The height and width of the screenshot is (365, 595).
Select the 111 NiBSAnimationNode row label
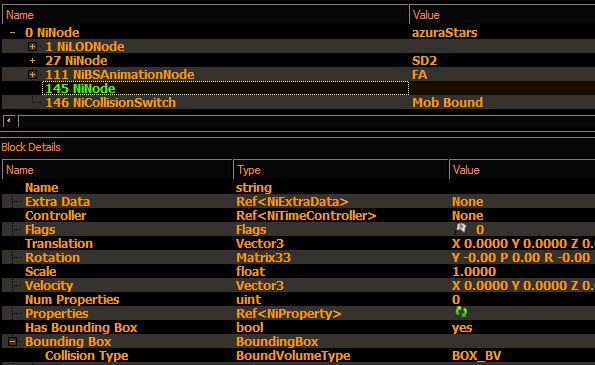click(x=120, y=75)
